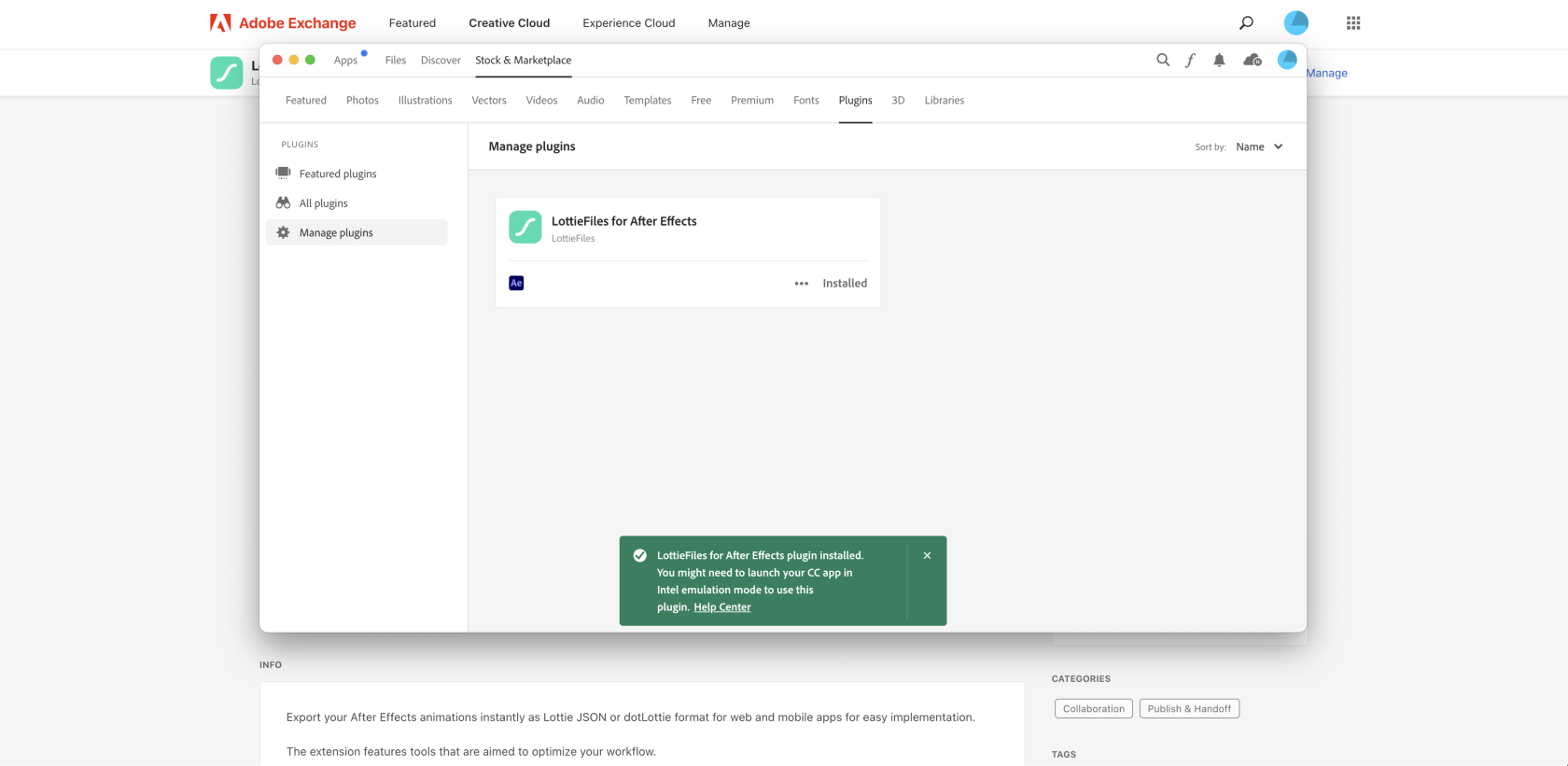Click the All plugins binoculars icon
This screenshot has height=766, width=1568.
pos(283,202)
